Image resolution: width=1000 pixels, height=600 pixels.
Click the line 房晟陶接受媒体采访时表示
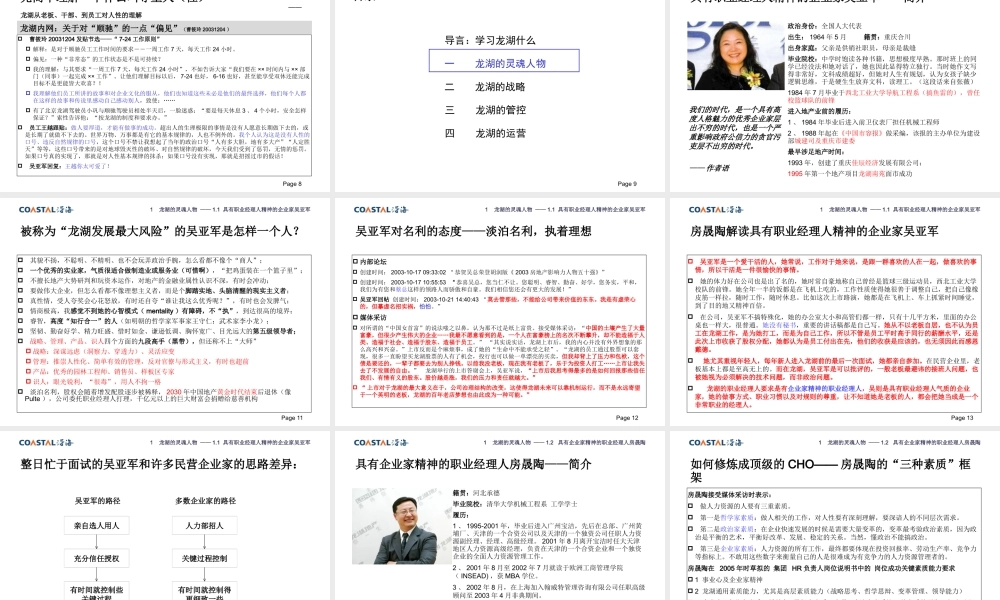pyautogui.click(x=729, y=494)
